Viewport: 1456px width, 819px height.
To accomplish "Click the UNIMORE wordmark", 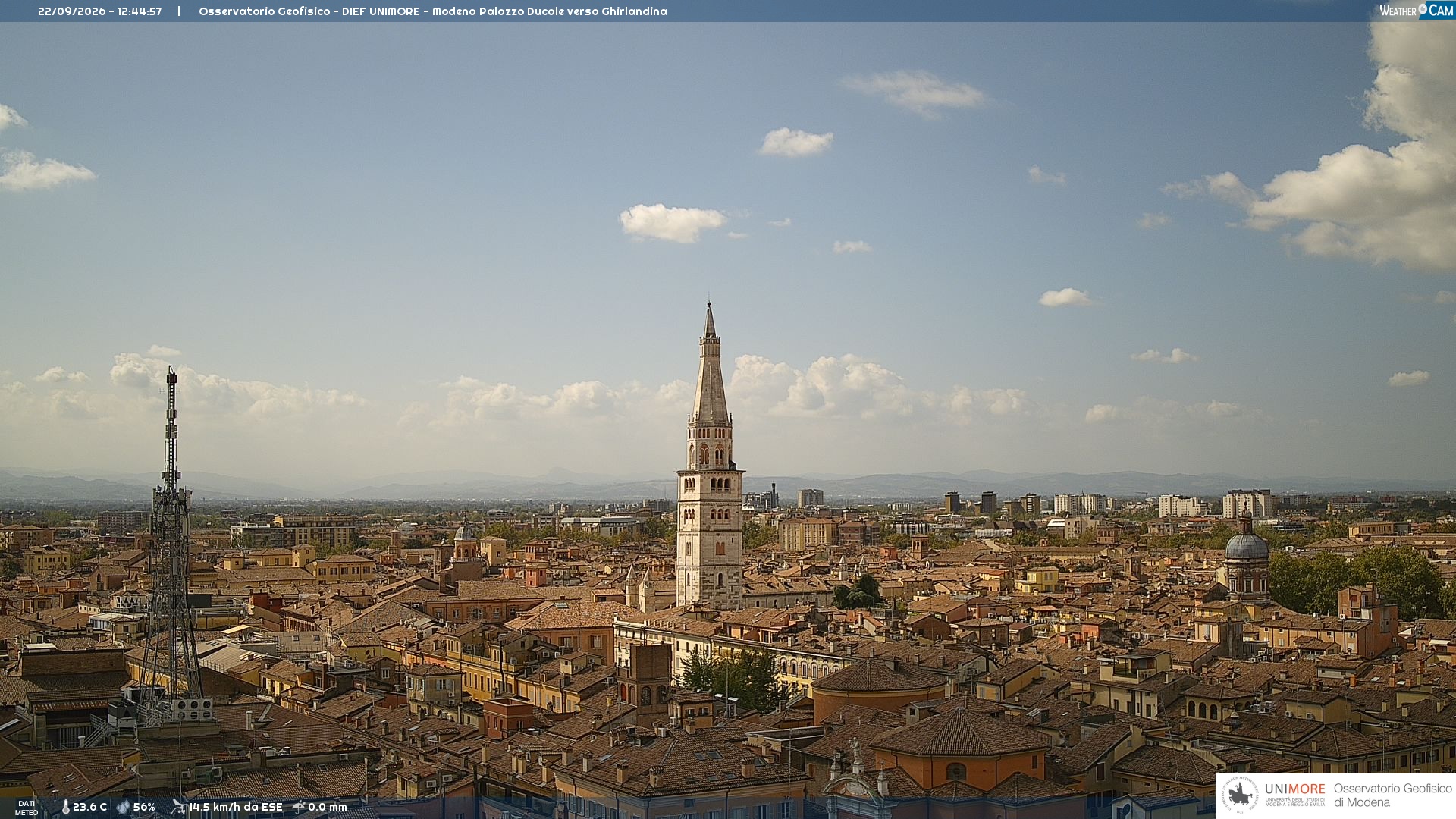I will click(x=1295, y=789).
